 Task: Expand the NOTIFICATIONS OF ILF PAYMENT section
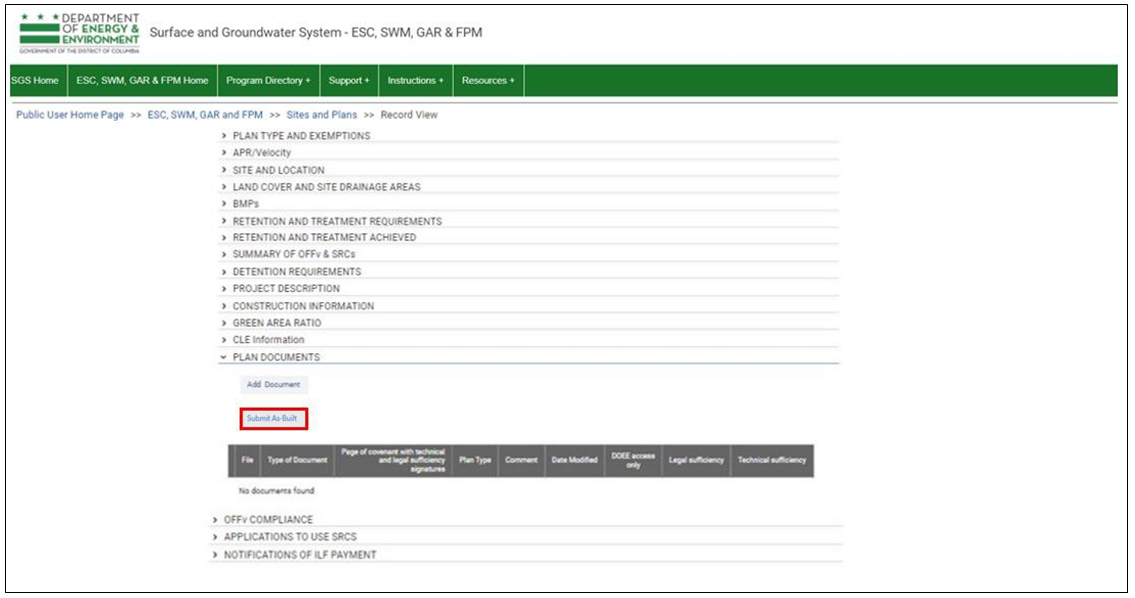[x=300, y=554]
